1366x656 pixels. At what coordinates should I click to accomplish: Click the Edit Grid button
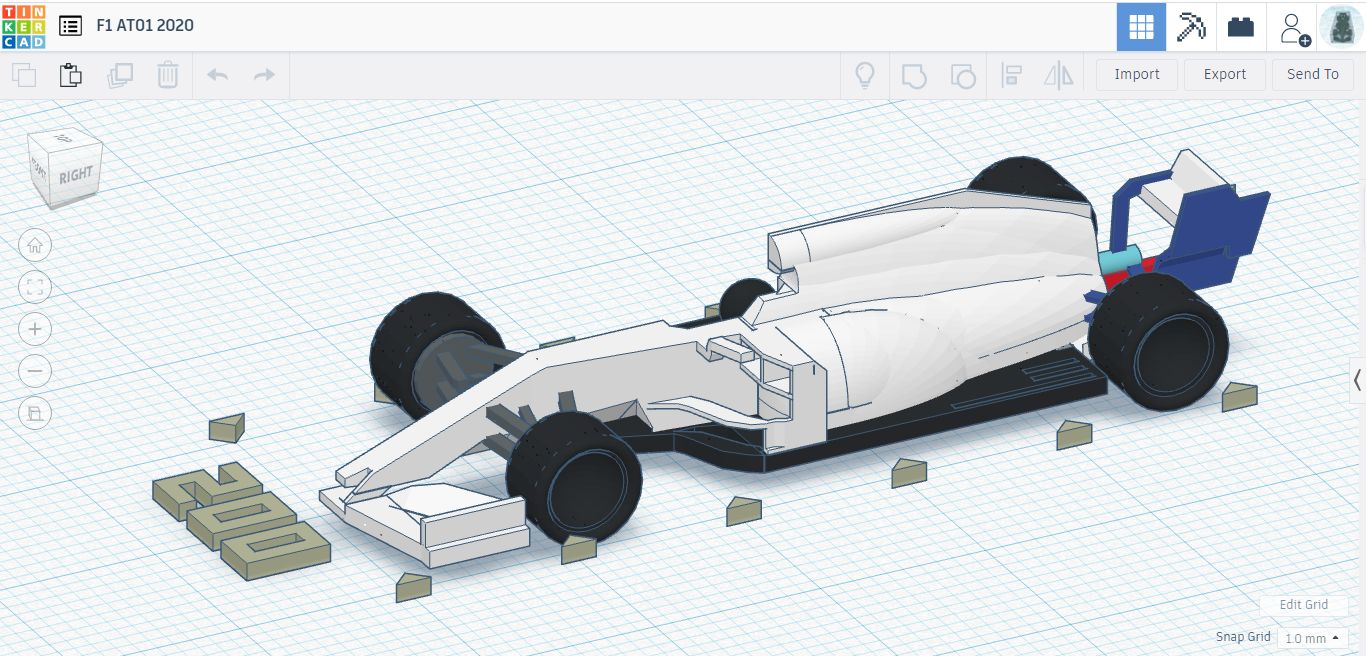tap(1303, 604)
